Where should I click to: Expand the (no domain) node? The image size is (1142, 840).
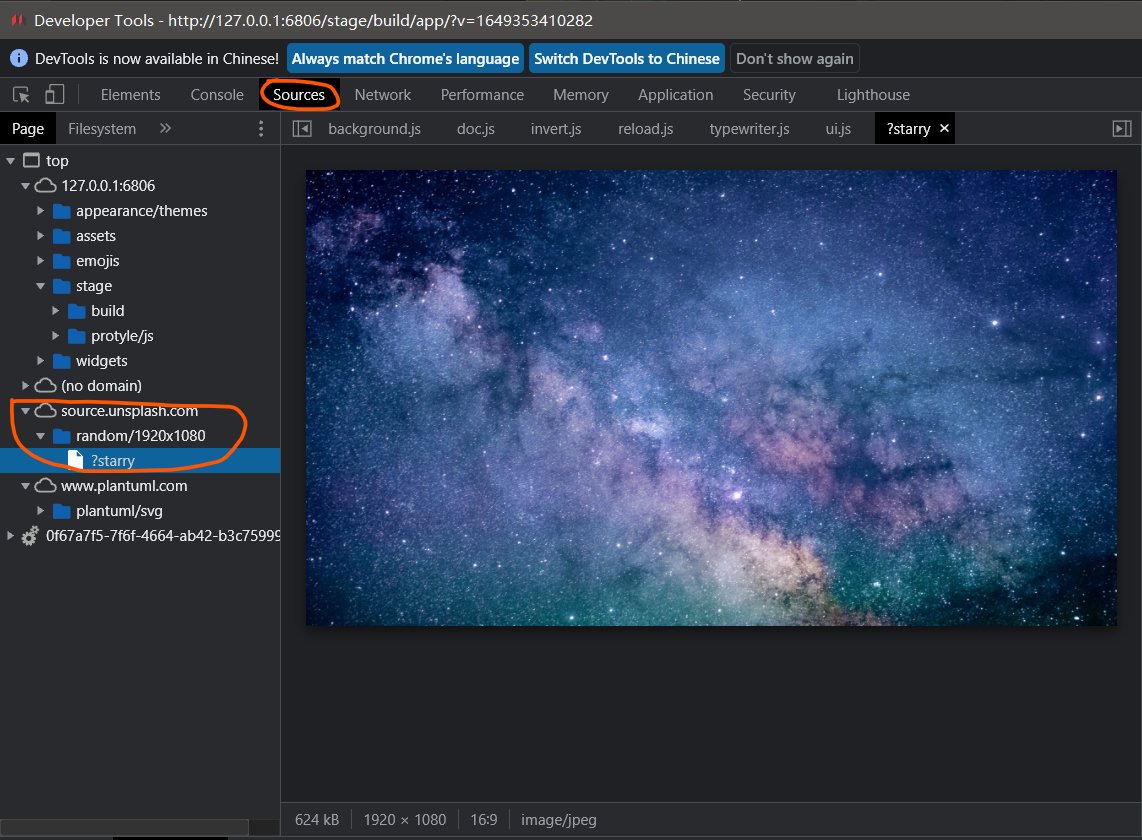point(26,386)
